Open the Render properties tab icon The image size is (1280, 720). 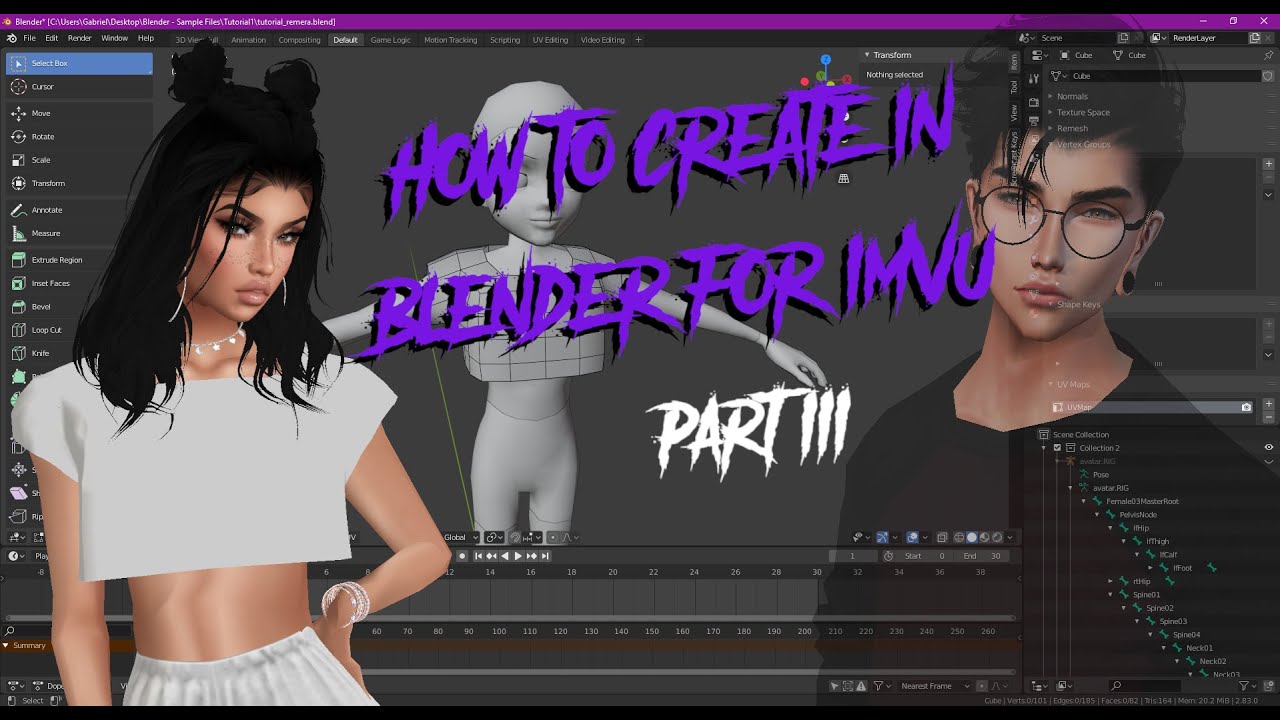click(1034, 102)
